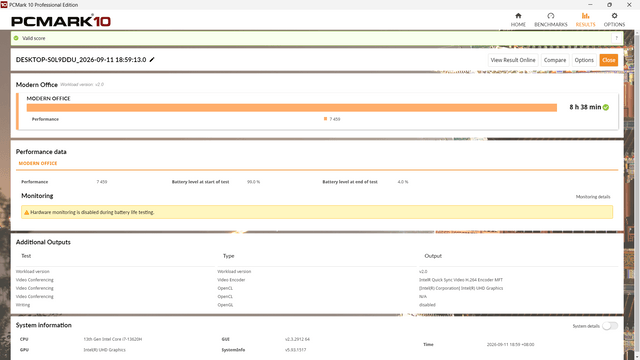Click the Test column header
Screen dimensions: 640x360
pyautogui.click(x=26, y=256)
